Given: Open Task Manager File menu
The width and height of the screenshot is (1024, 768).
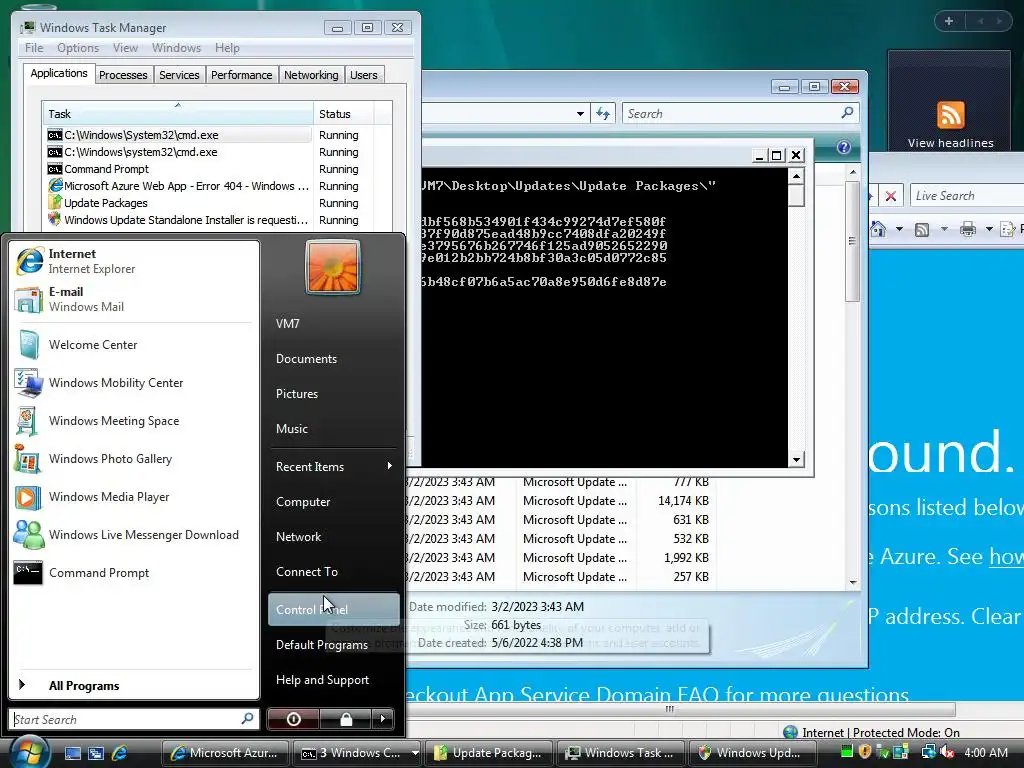Looking at the screenshot, I should click(x=34, y=48).
